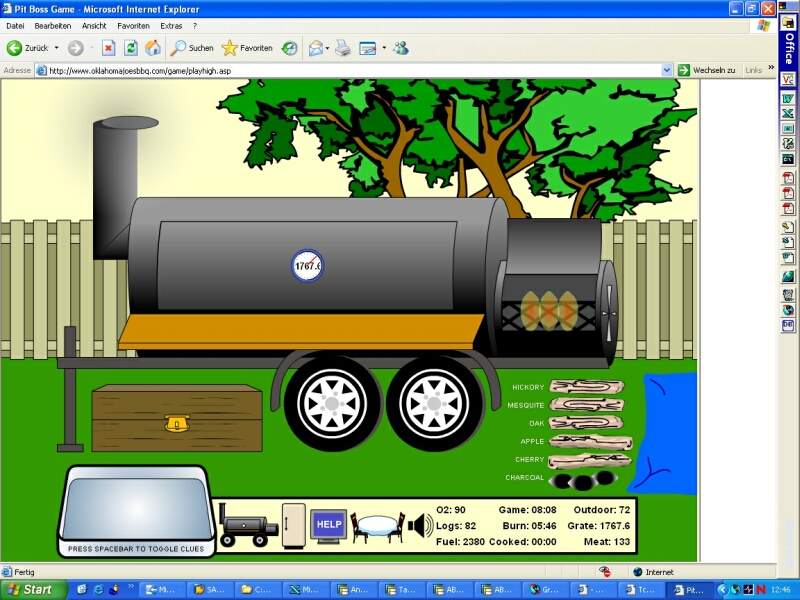Choose the apple wood log
The image size is (800, 600).
click(x=591, y=441)
